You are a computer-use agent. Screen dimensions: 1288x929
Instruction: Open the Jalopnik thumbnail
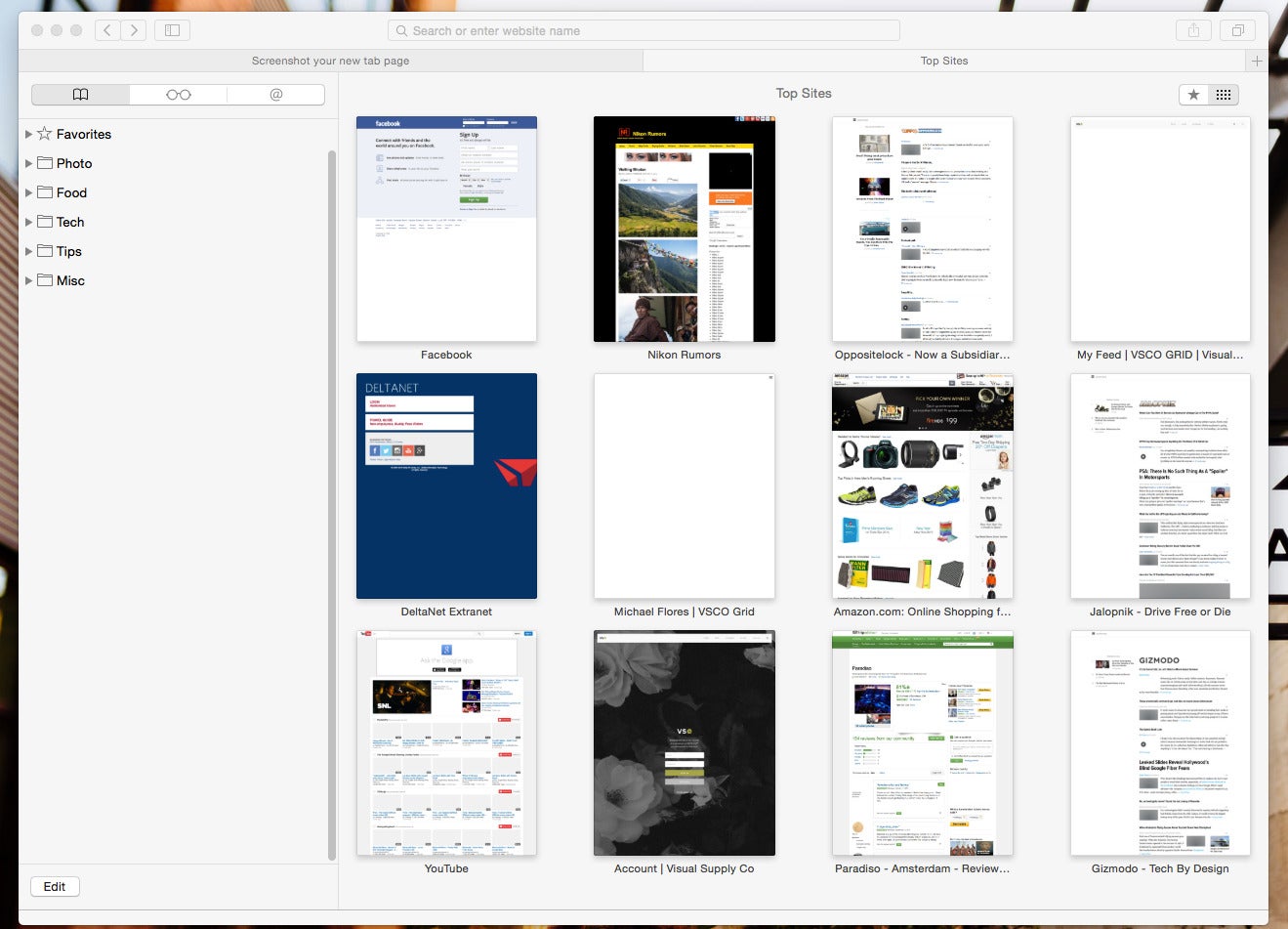coord(1160,486)
